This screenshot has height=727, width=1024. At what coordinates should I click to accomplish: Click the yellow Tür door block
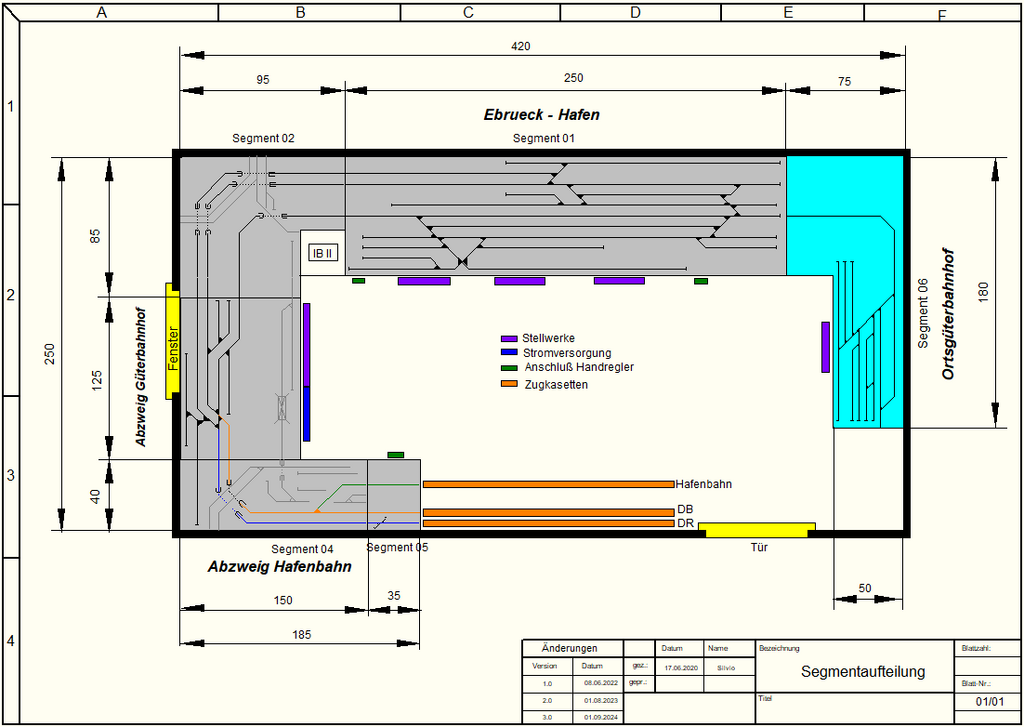point(757,529)
